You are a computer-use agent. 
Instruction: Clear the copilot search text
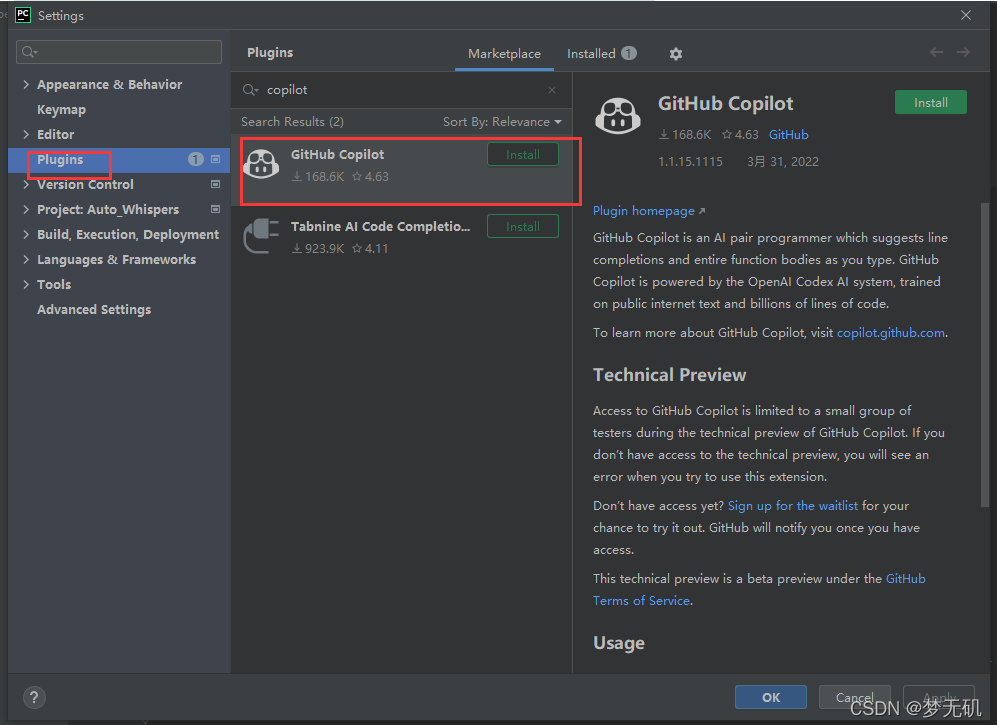[x=552, y=90]
